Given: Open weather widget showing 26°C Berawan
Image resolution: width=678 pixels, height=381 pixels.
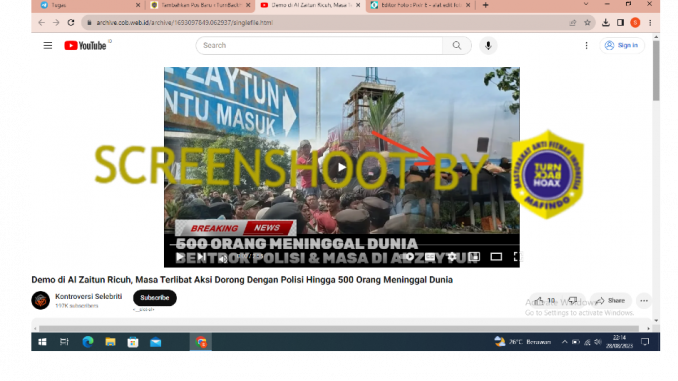Looking at the screenshot, I should pos(523,342).
